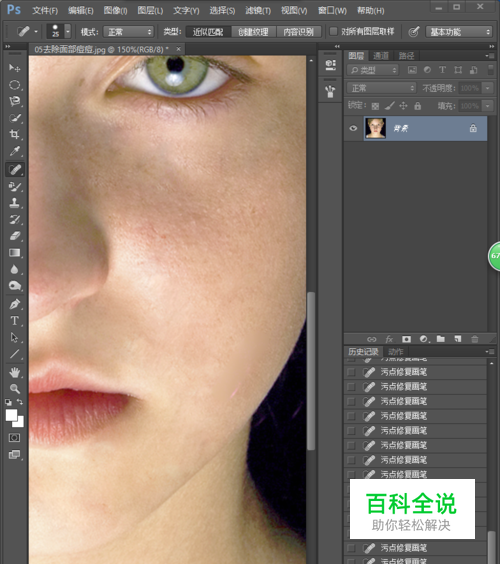Toggle type layer filter icon
The width and height of the screenshot is (500, 564).
pyautogui.click(x=442, y=70)
